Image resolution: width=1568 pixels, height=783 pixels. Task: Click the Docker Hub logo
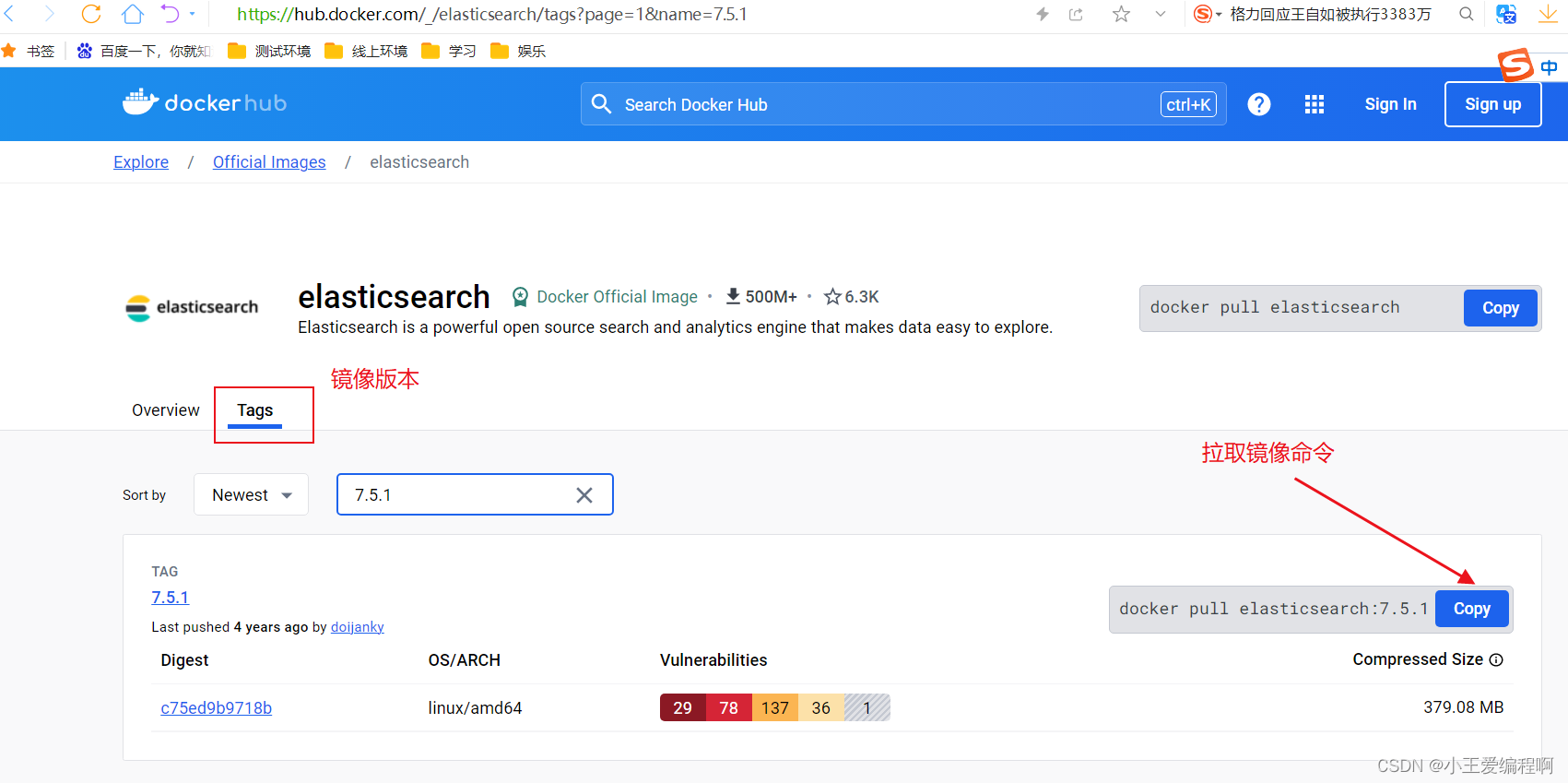point(205,102)
